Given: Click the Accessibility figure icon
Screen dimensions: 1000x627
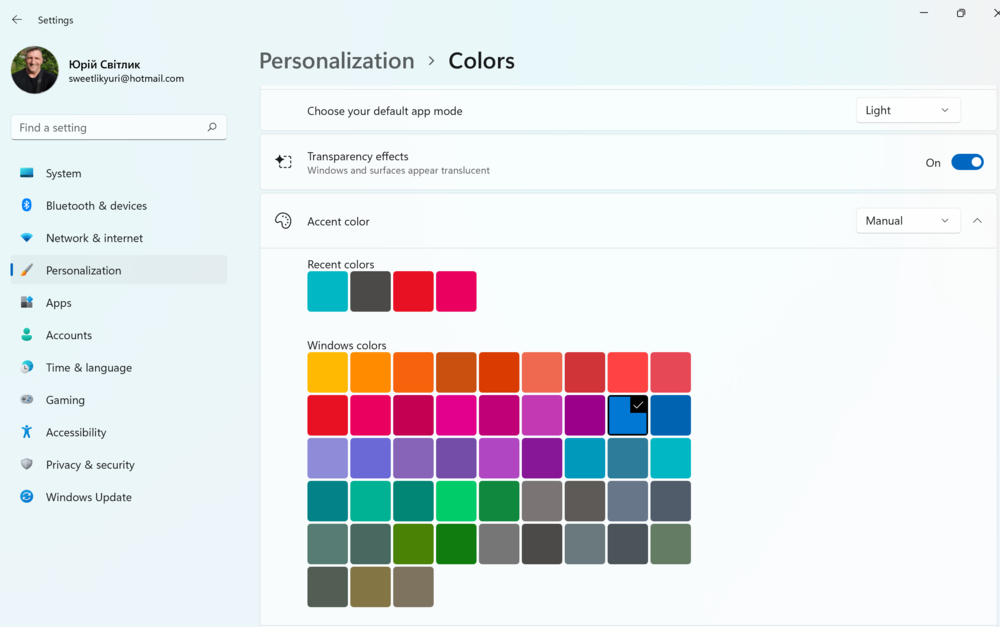Looking at the screenshot, I should (27, 432).
